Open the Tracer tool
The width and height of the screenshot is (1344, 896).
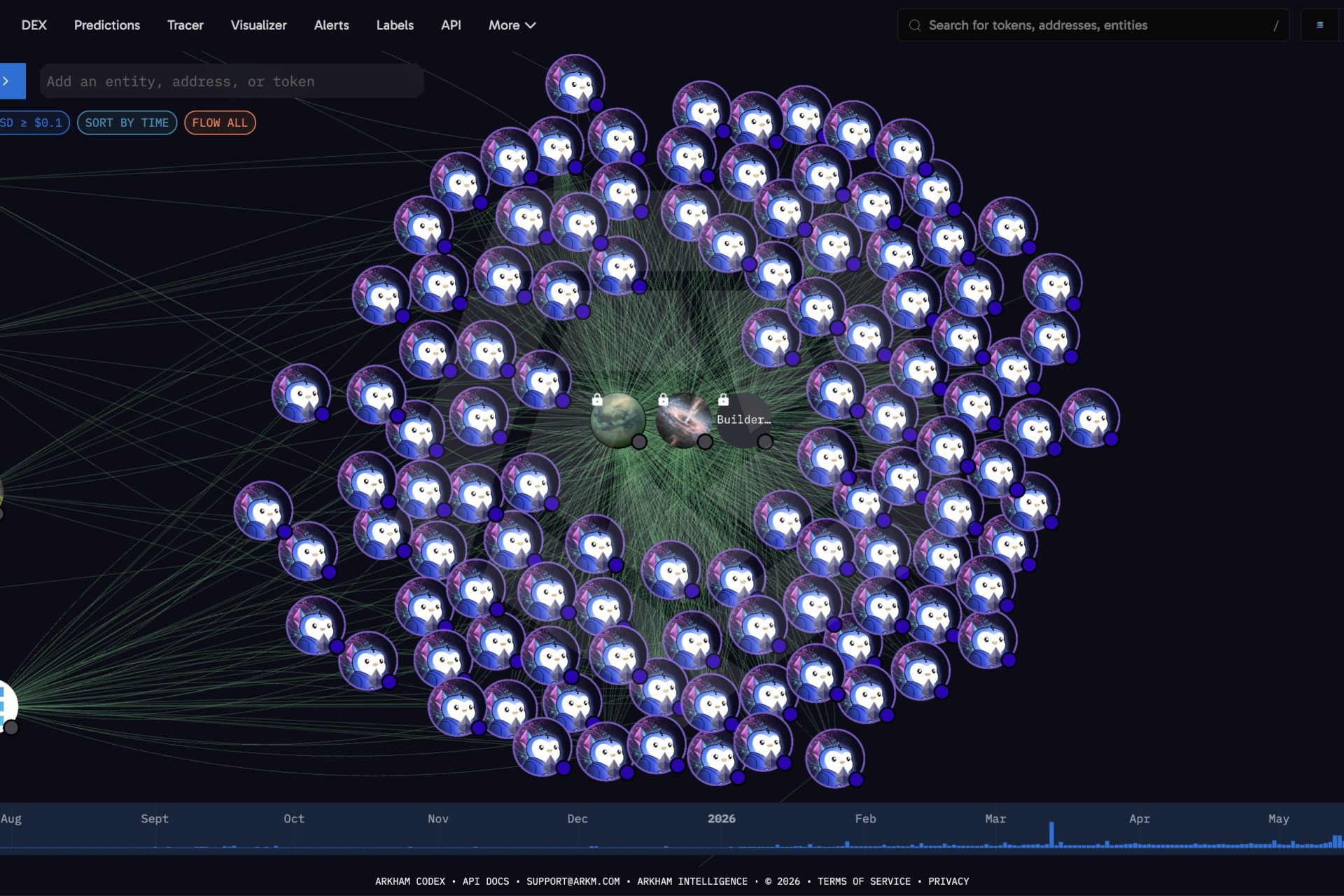tap(185, 25)
